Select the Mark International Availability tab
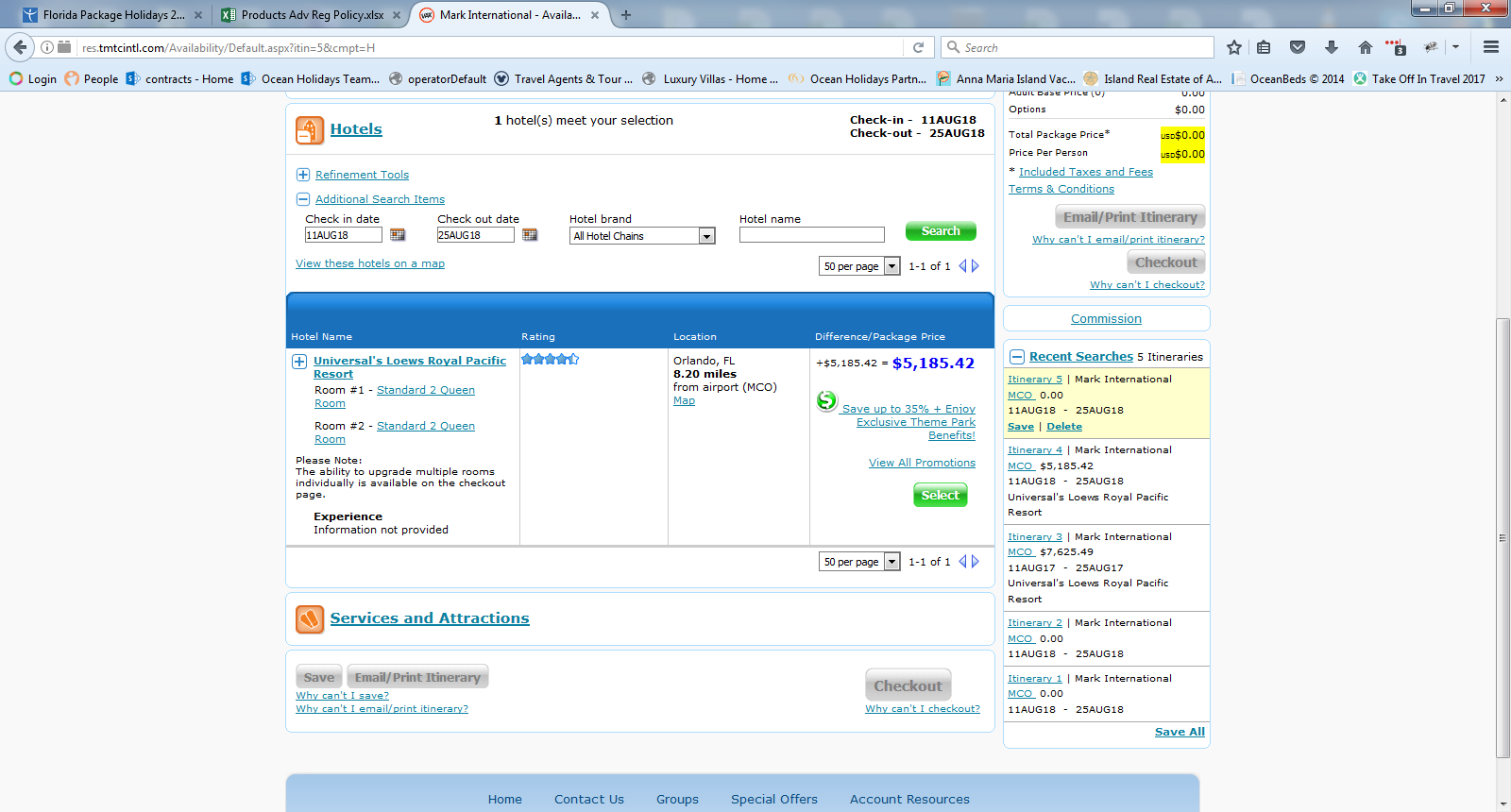The image size is (1511, 812). click(x=510, y=15)
